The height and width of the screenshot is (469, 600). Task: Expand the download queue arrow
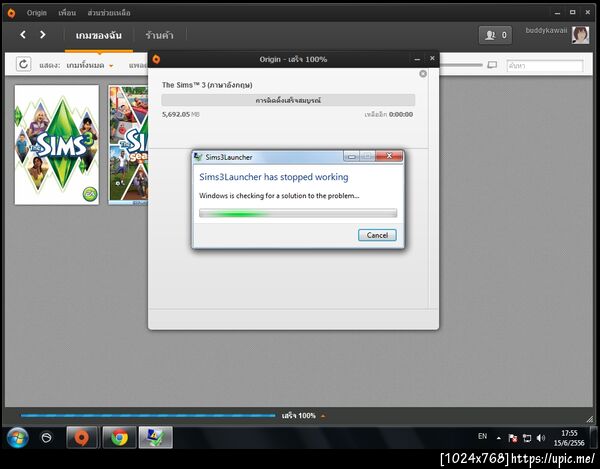(323, 416)
